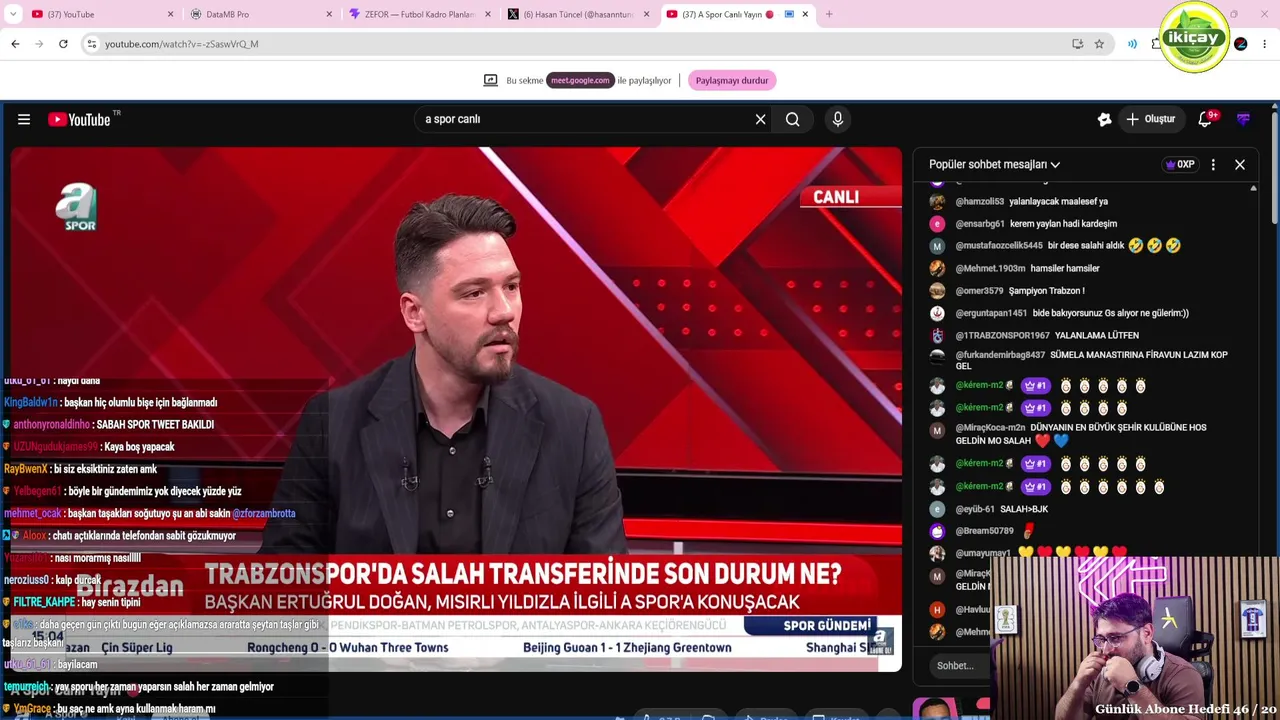Click into the 'Sohbet...' chat input
Viewport: 1280px width, 720px height.
coord(958,666)
